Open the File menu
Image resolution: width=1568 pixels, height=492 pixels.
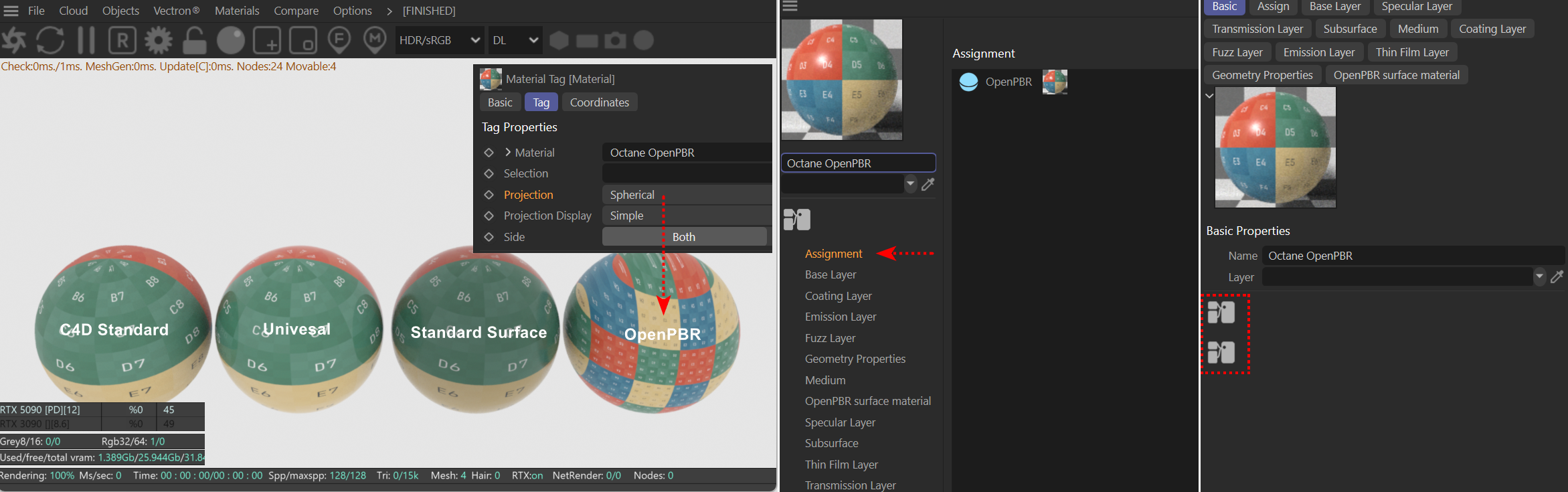pos(36,11)
